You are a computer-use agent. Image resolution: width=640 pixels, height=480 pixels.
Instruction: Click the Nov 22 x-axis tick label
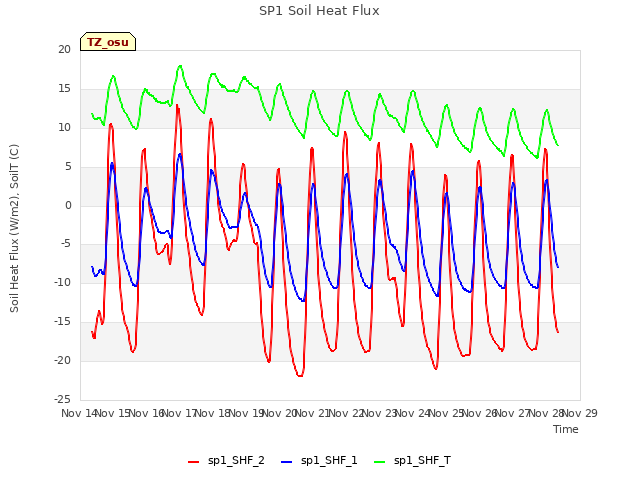pyautogui.click(x=346, y=413)
